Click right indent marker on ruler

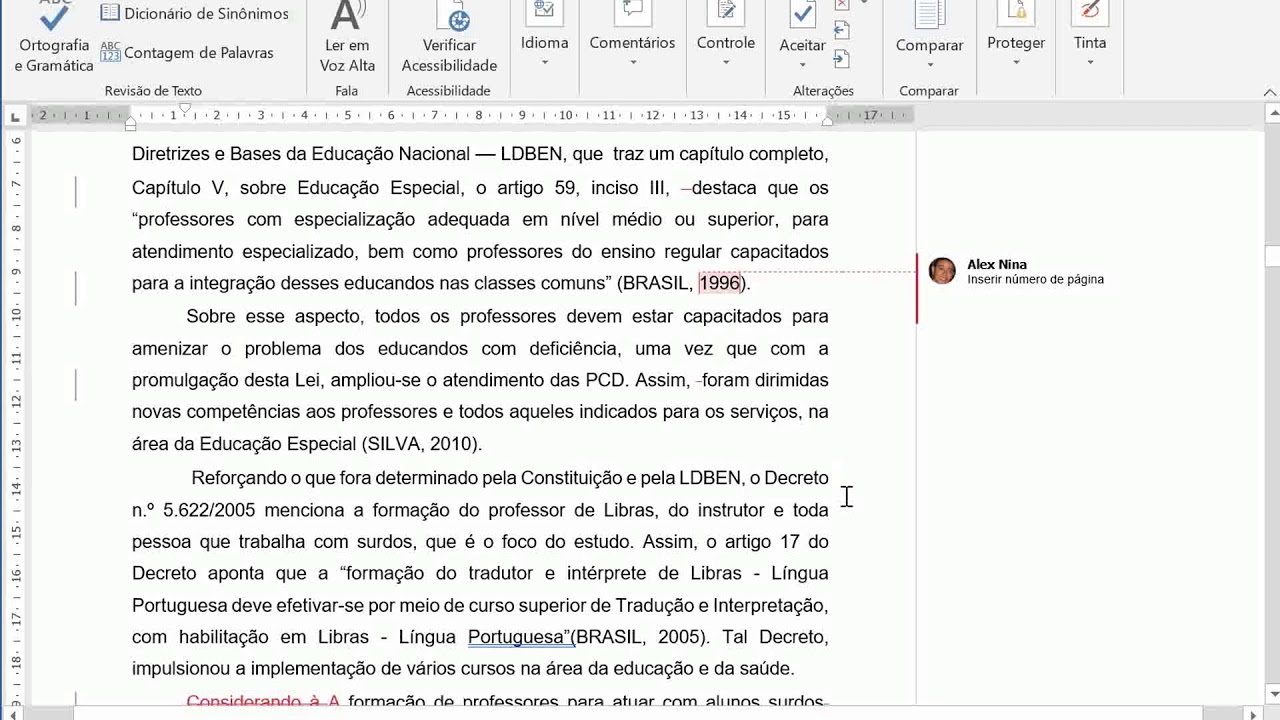pyautogui.click(x=827, y=120)
